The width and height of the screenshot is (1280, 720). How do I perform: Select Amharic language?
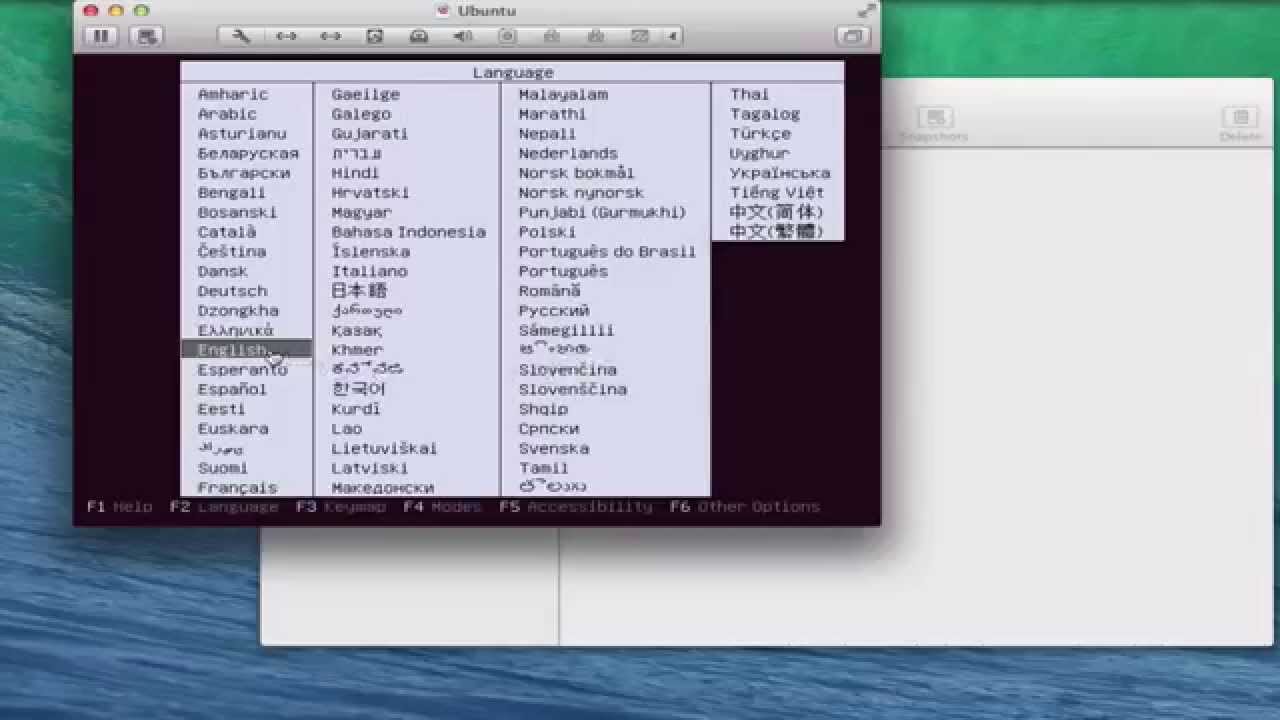tap(233, 94)
